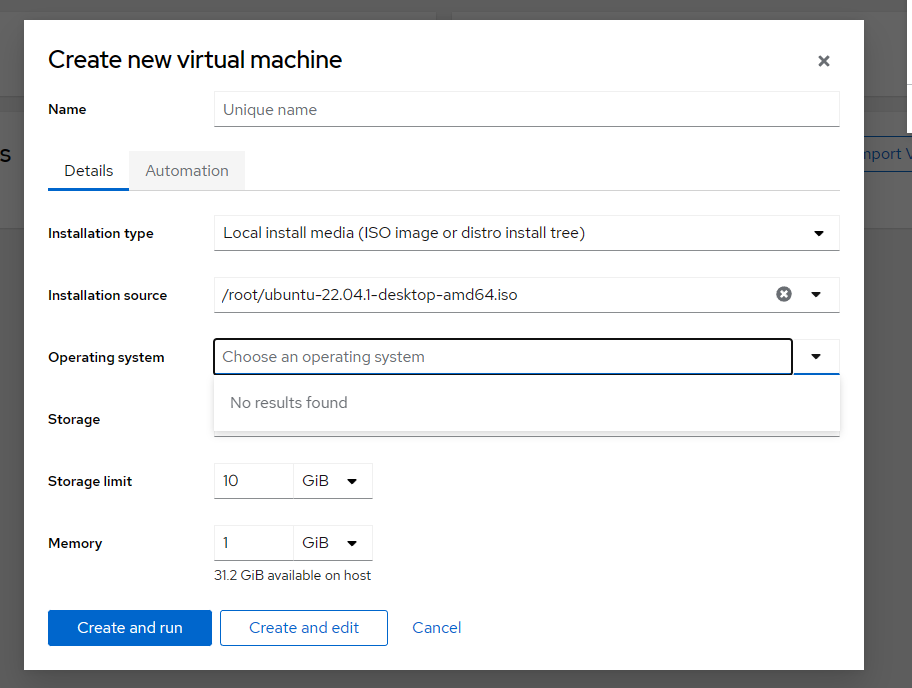This screenshot has width=912, height=688.
Task: Open the Memory unit dropdown arrow
Action: (x=352, y=542)
